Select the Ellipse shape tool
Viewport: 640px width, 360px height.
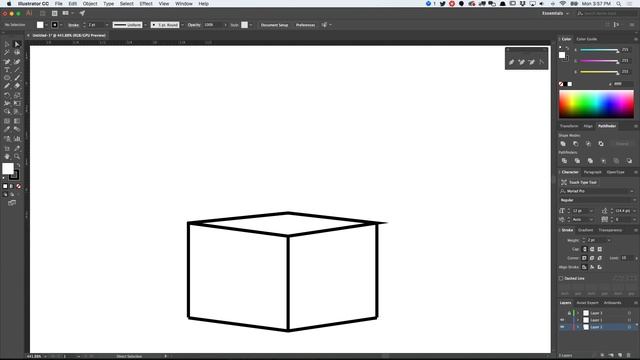tap(7, 78)
